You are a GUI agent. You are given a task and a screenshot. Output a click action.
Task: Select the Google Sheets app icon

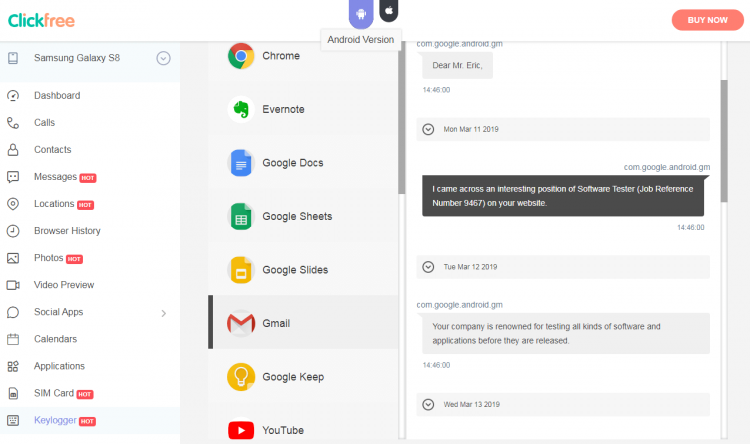tap(241, 217)
